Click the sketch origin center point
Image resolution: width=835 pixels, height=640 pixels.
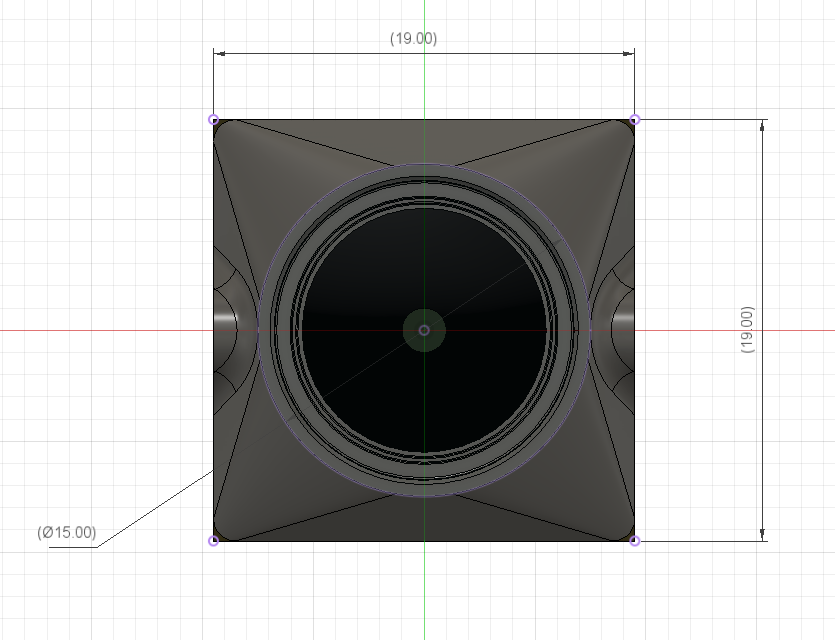[424, 331]
